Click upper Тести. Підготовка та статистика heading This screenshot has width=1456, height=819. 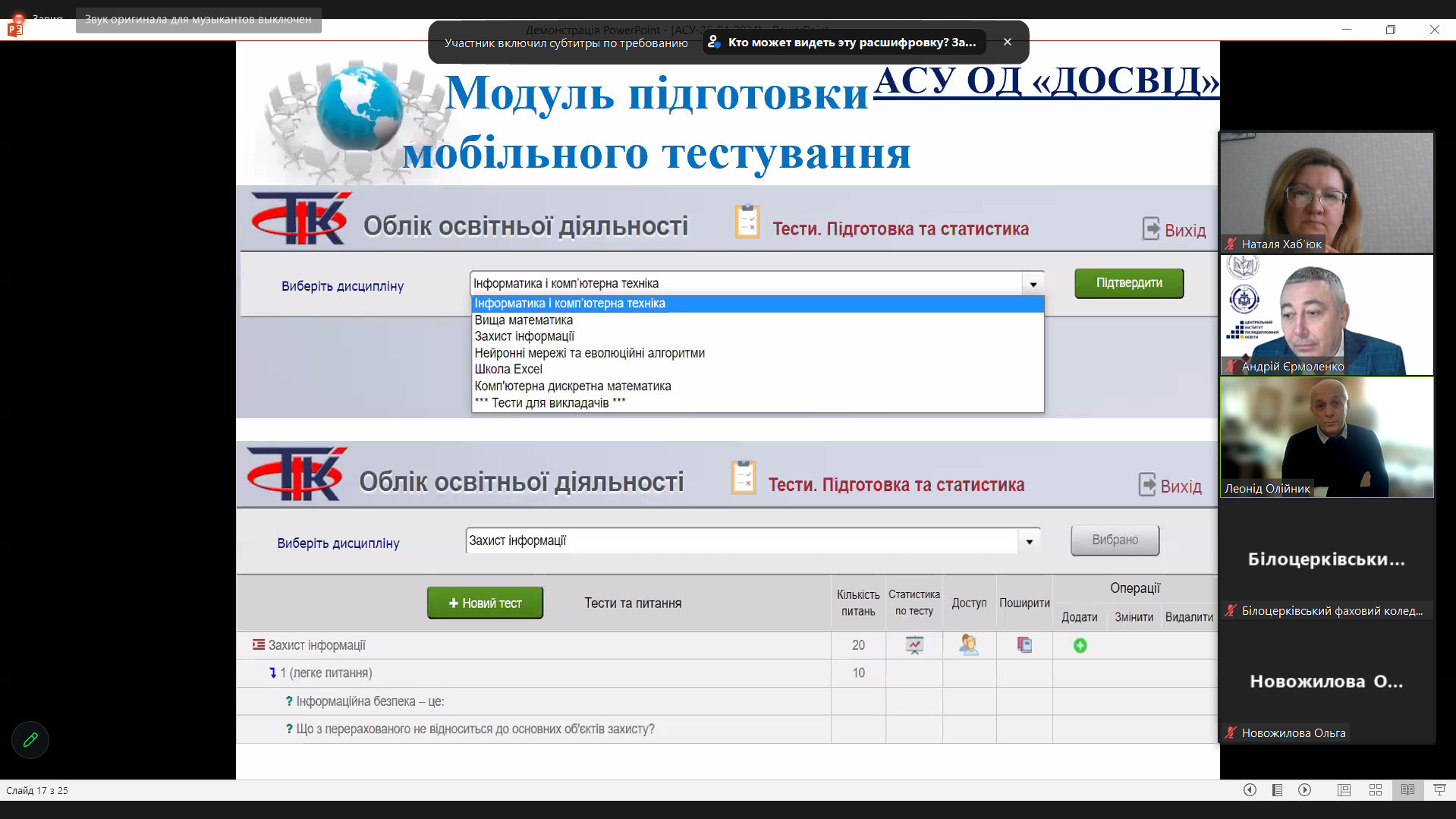click(901, 229)
